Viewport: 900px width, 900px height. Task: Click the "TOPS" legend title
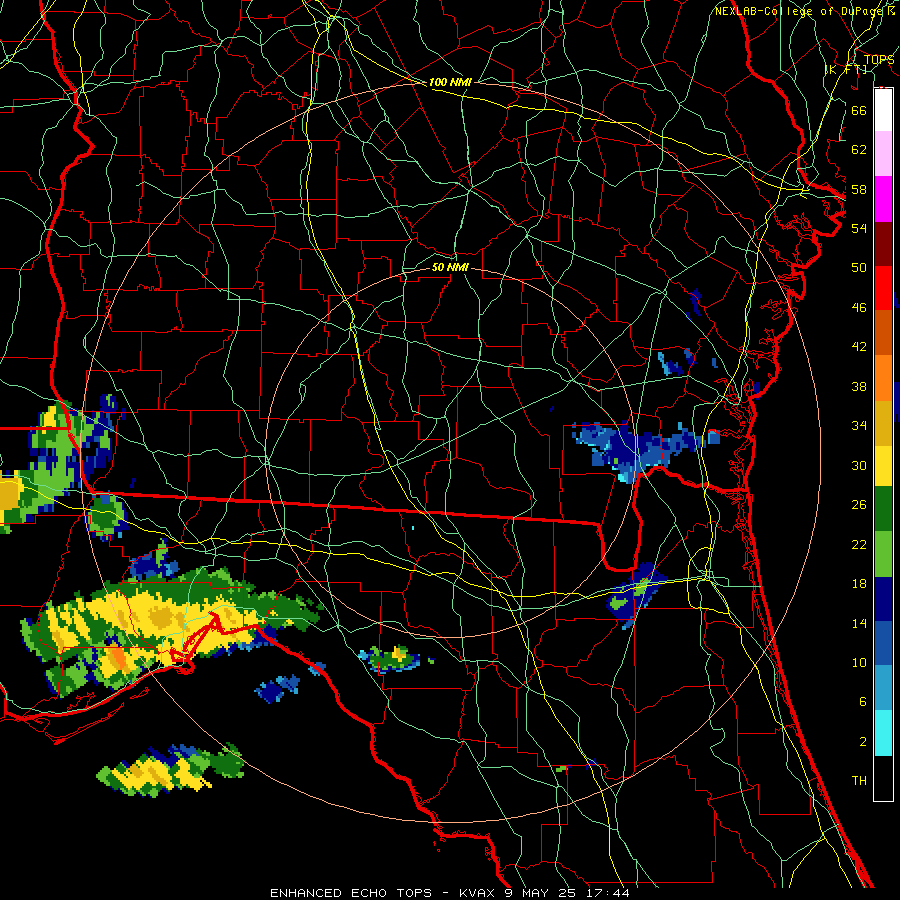[x=879, y=60]
